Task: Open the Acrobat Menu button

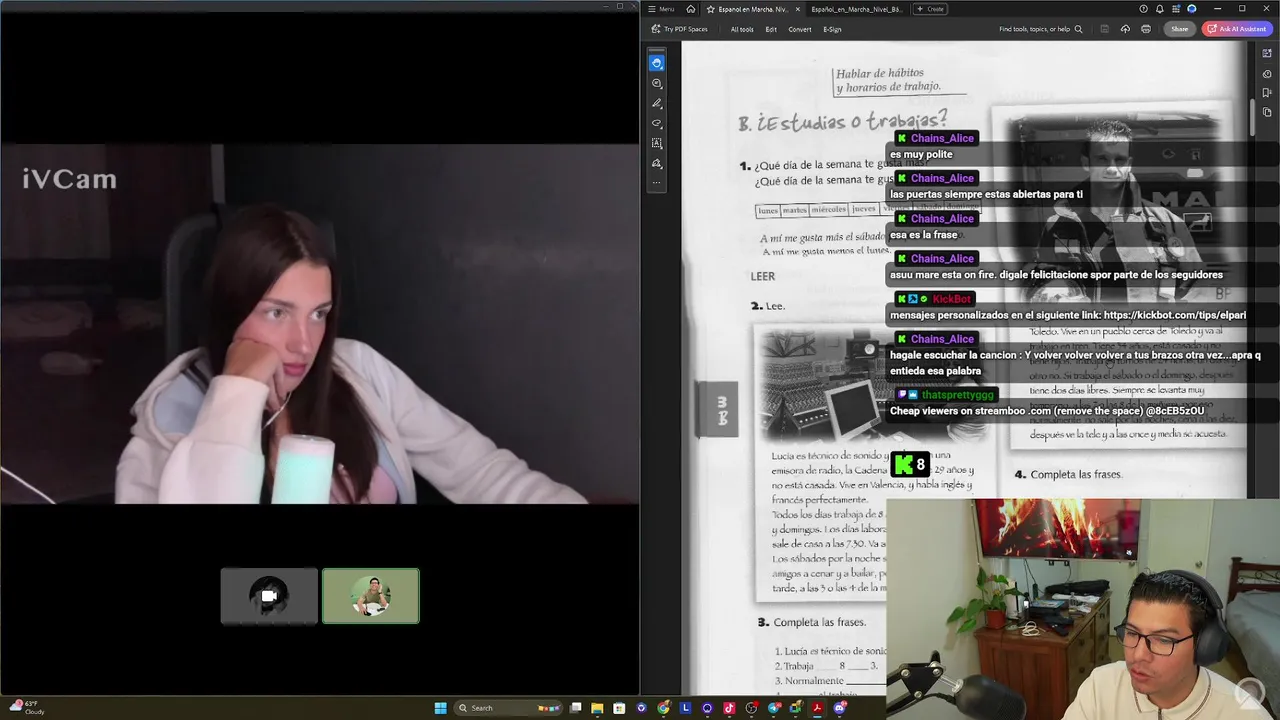Action: (660, 9)
